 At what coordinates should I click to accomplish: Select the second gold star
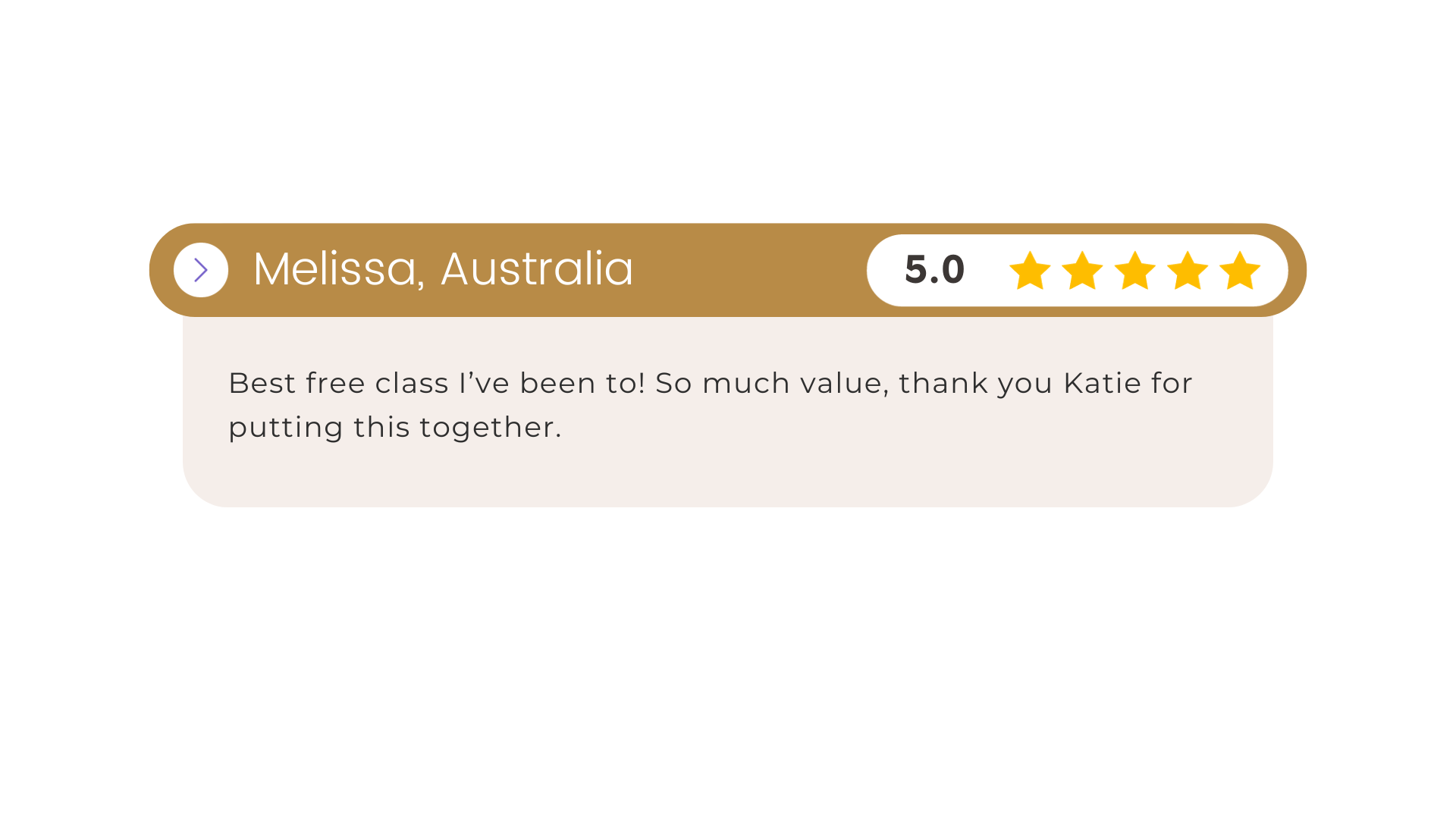pyautogui.click(x=1082, y=271)
